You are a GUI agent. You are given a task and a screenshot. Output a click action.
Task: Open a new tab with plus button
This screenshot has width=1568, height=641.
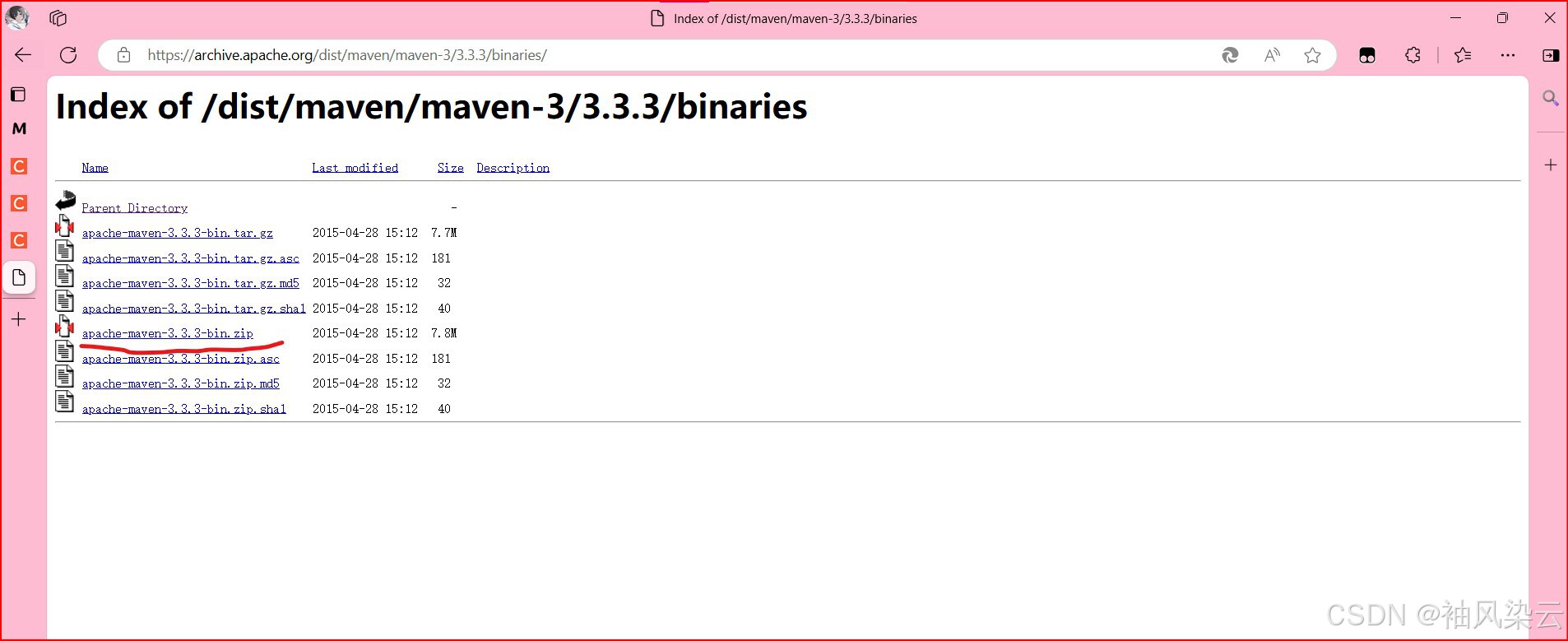tap(19, 319)
